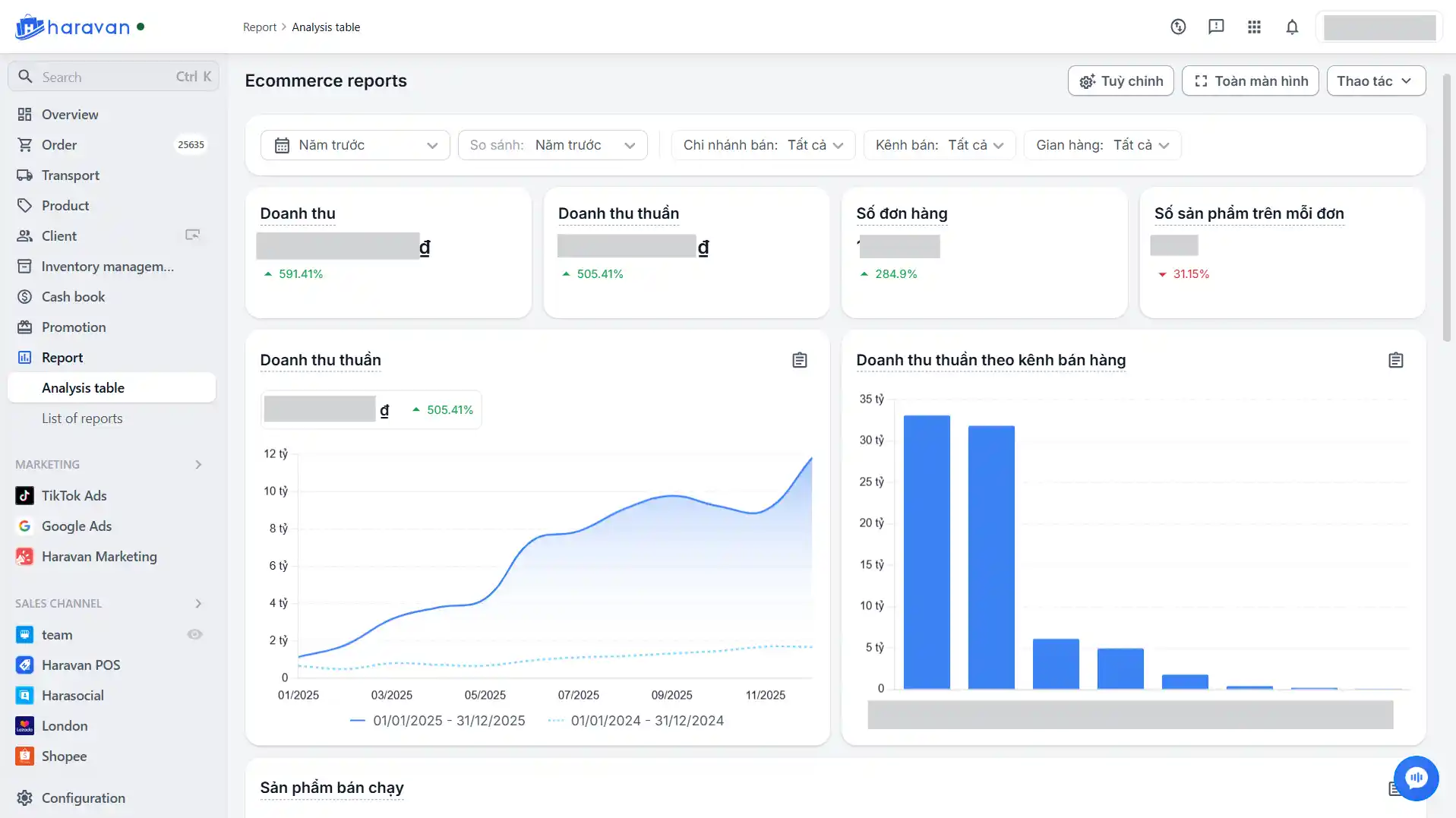Image resolution: width=1456 pixels, height=818 pixels.
Task: Open Kênh bán filter dropdown
Action: (x=940, y=145)
